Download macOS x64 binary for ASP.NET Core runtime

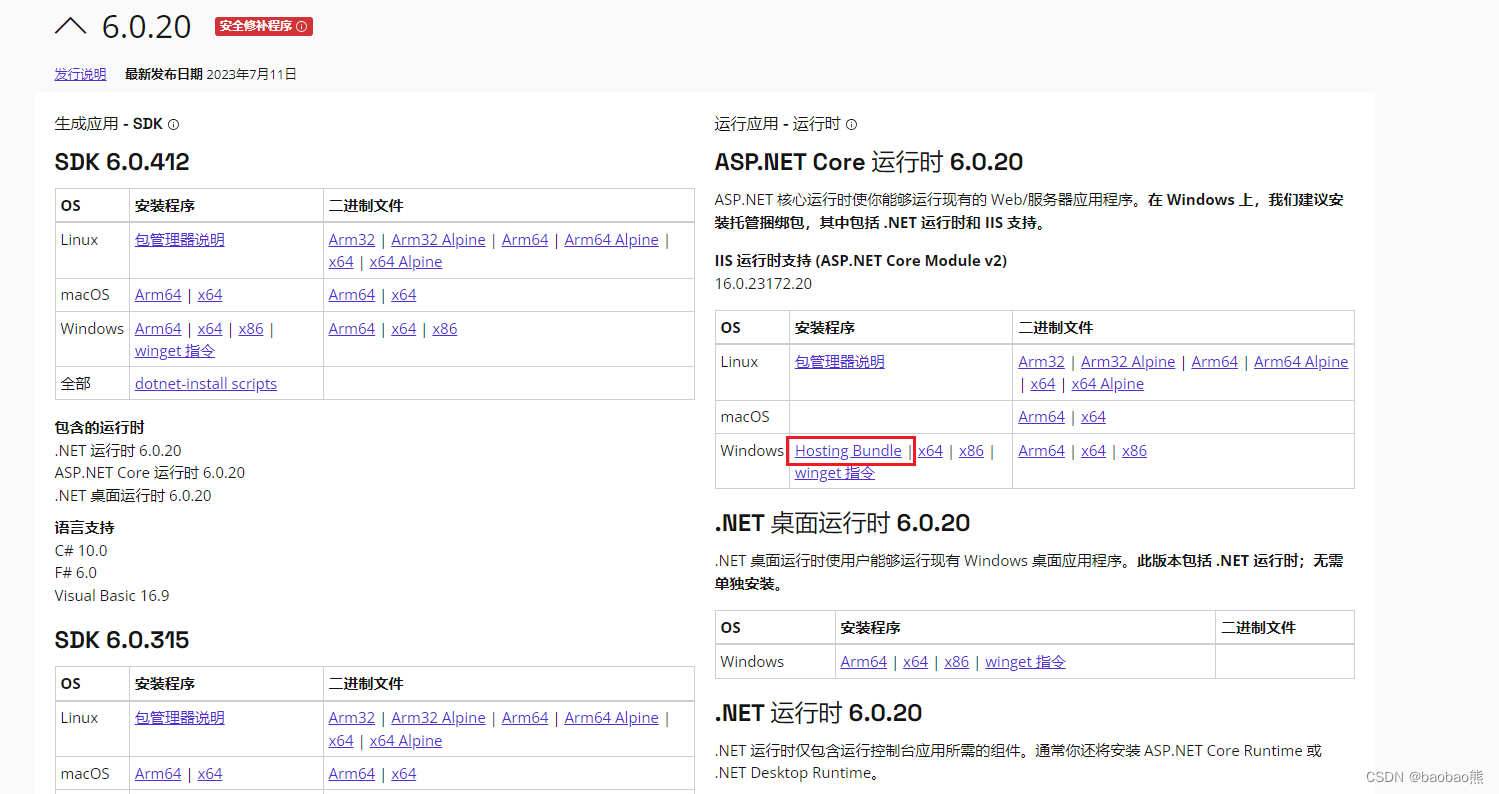click(1094, 417)
